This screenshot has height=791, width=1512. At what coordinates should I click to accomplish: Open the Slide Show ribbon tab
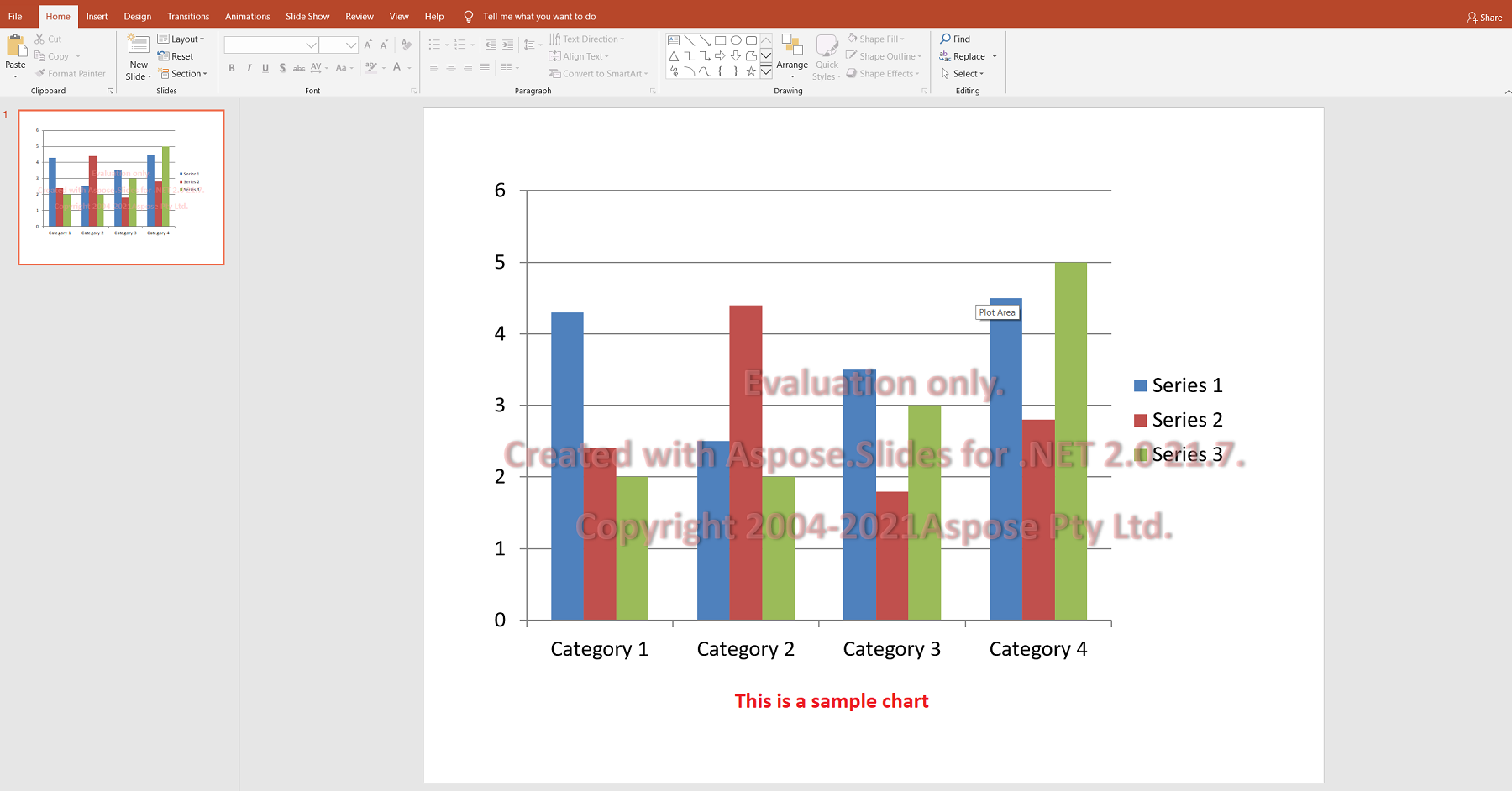307,17
